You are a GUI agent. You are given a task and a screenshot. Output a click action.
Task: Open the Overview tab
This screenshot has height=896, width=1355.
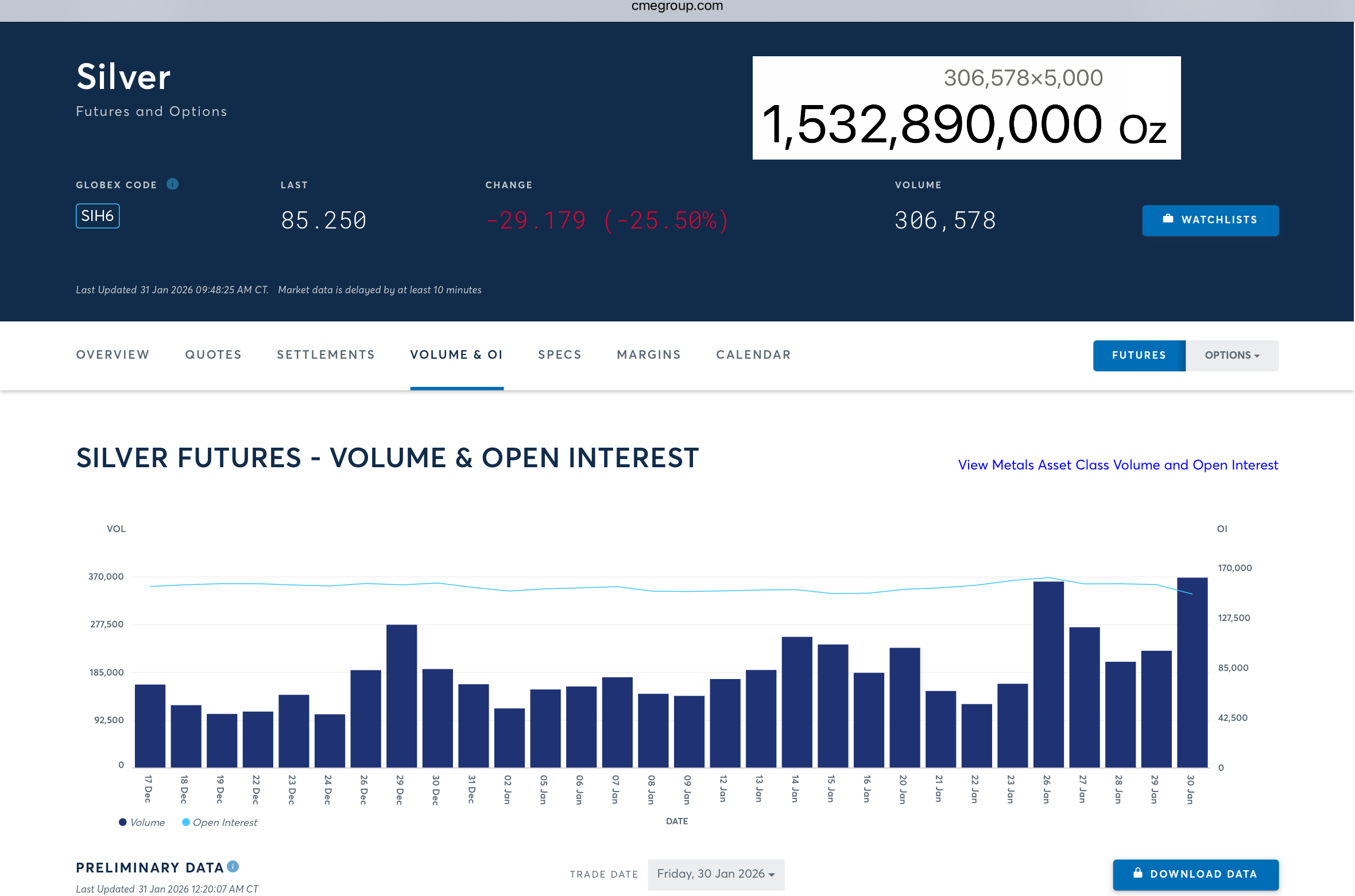click(113, 355)
